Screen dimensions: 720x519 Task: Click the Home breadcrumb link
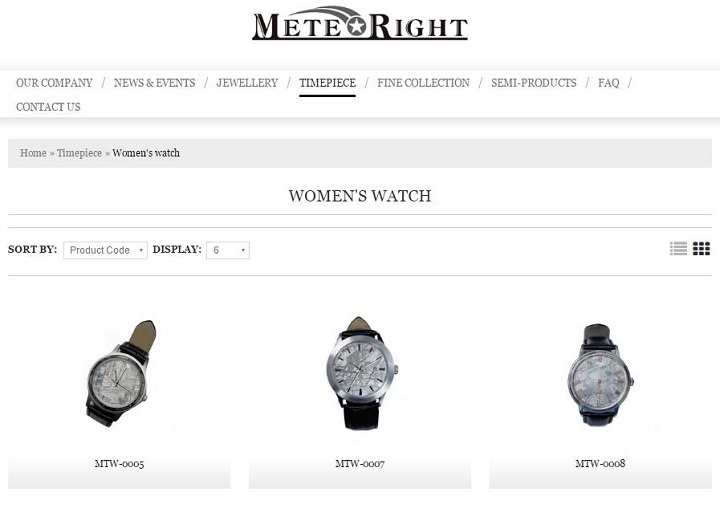(33, 153)
